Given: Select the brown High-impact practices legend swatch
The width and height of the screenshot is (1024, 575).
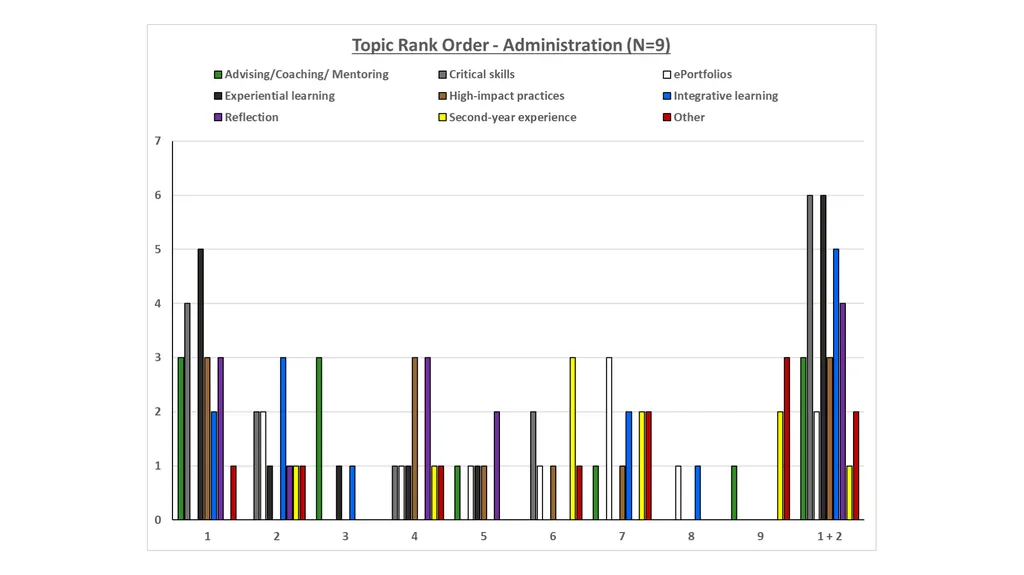Looking at the screenshot, I should pos(442,96).
